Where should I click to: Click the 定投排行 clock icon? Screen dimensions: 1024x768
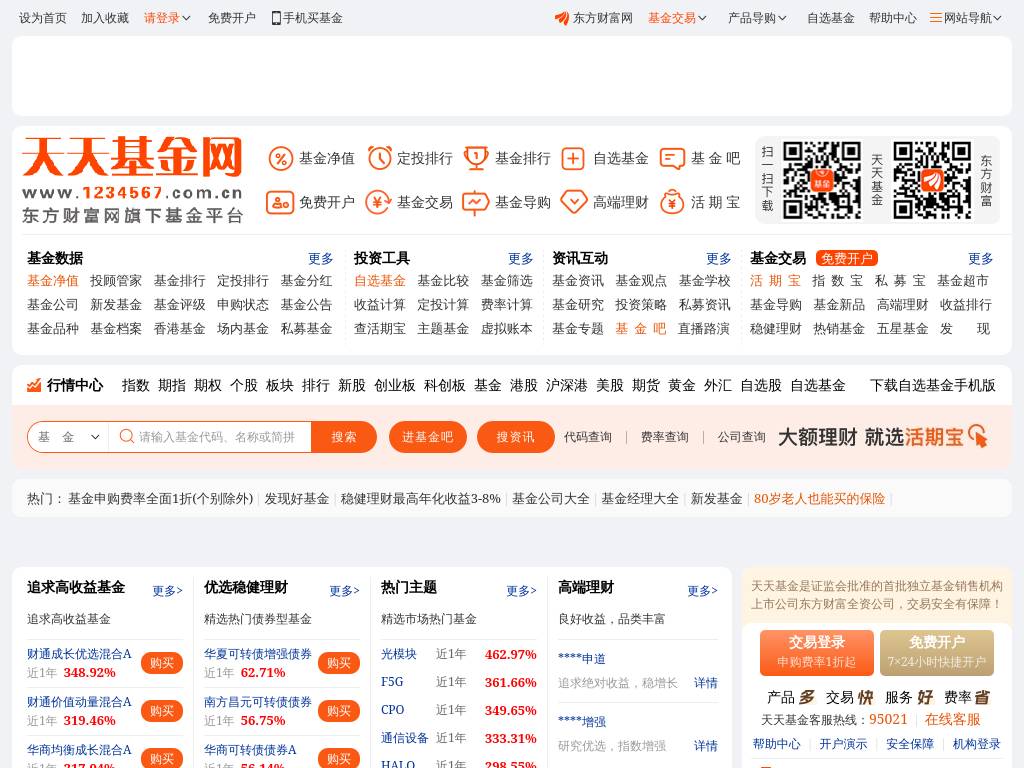pyautogui.click(x=379, y=158)
